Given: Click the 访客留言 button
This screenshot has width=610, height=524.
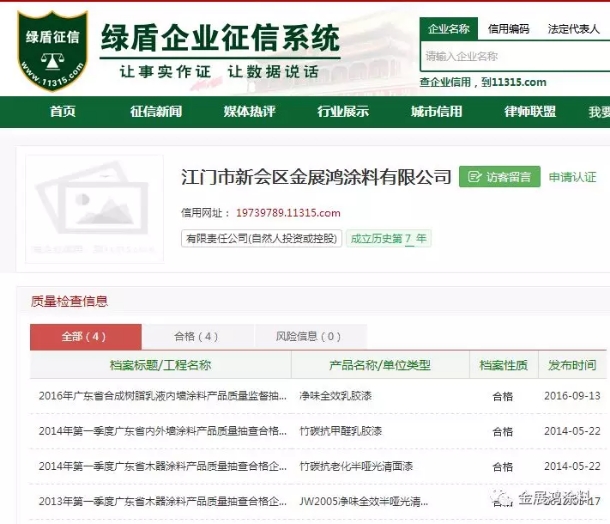Looking at the screenshot, I should click(500, 177).
